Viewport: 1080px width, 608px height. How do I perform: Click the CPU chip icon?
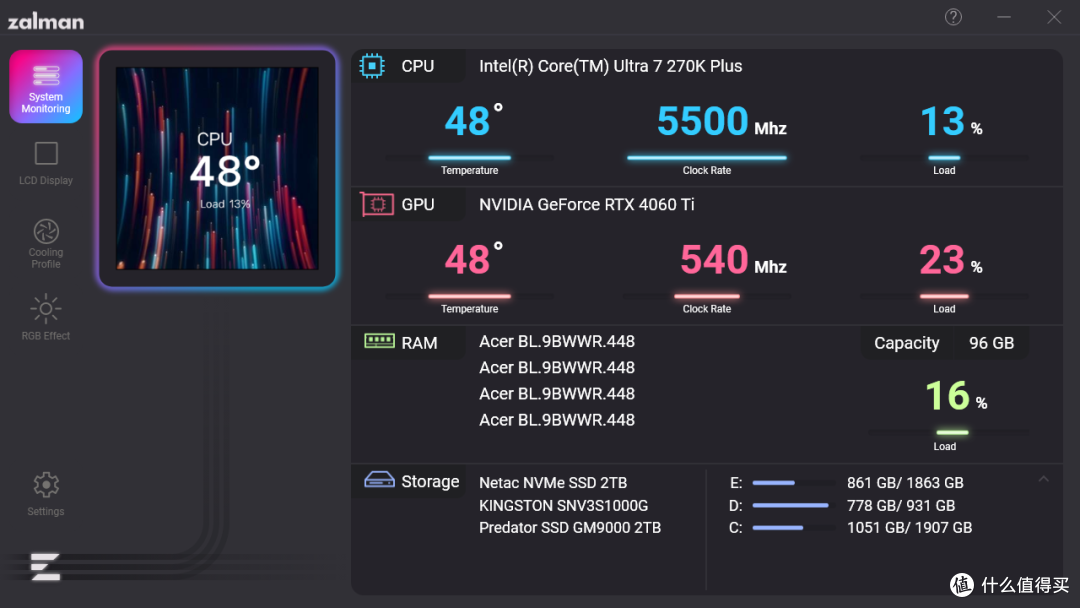[x=372, y=66]
